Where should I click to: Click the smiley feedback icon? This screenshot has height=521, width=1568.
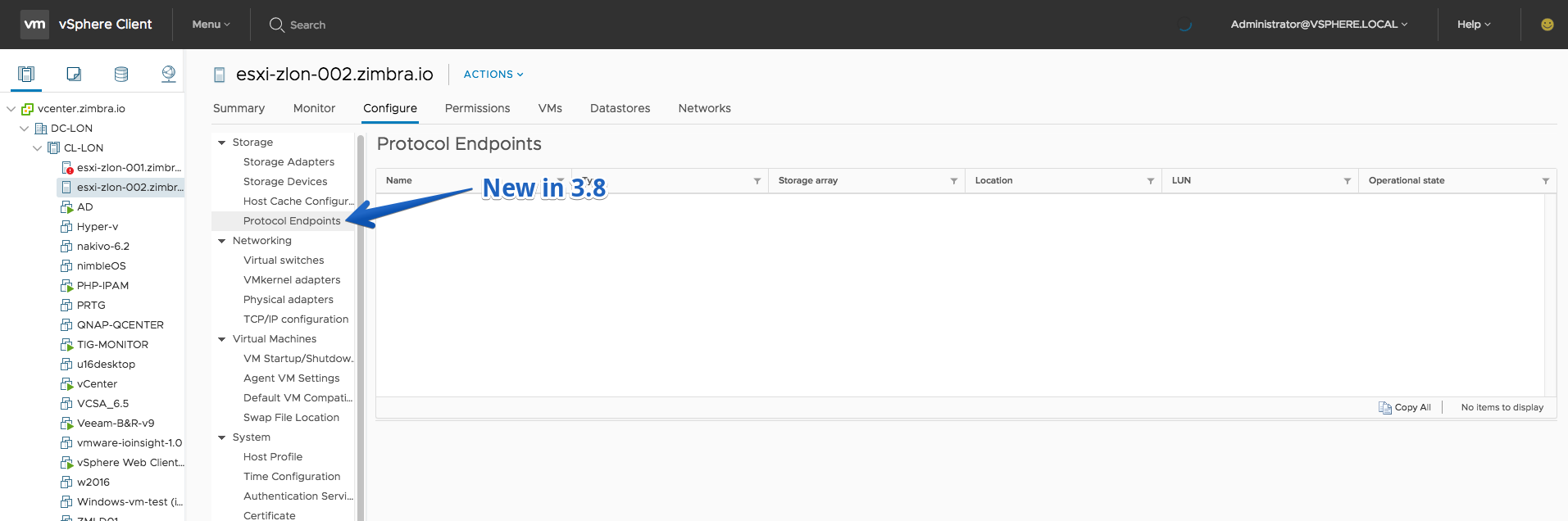tap(1548, 25)
